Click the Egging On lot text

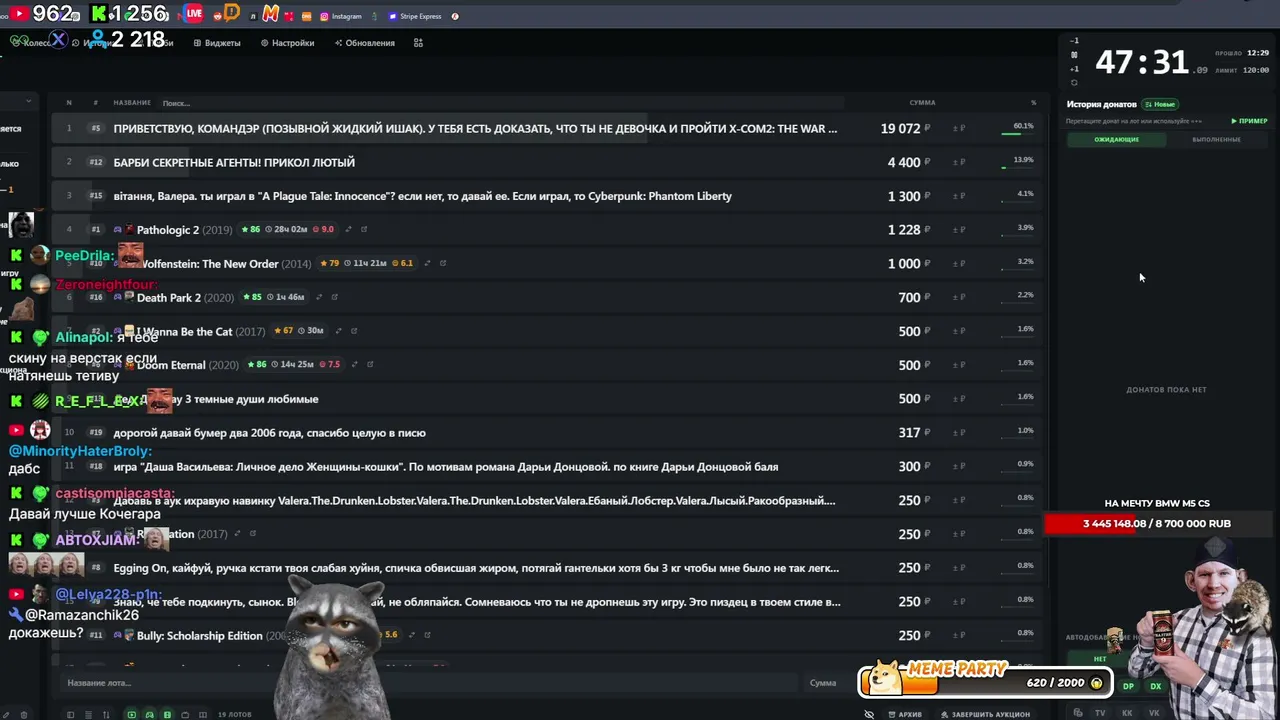(x=476, y=568)
